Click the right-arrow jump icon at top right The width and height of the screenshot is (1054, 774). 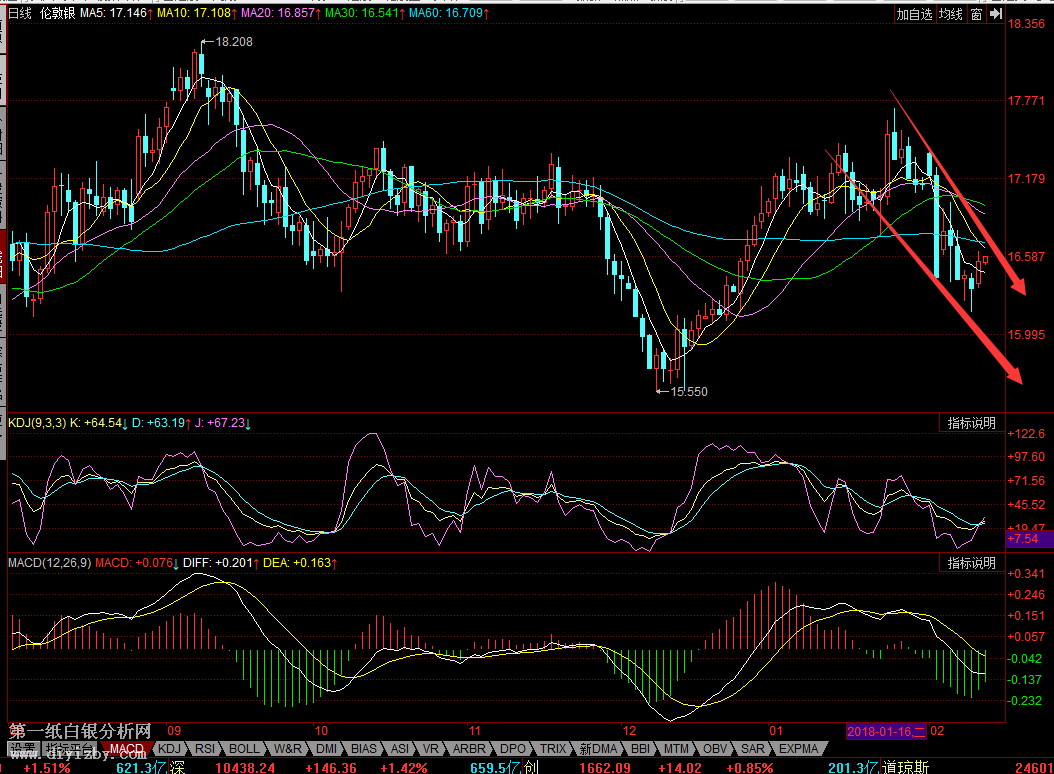(996, 14)
